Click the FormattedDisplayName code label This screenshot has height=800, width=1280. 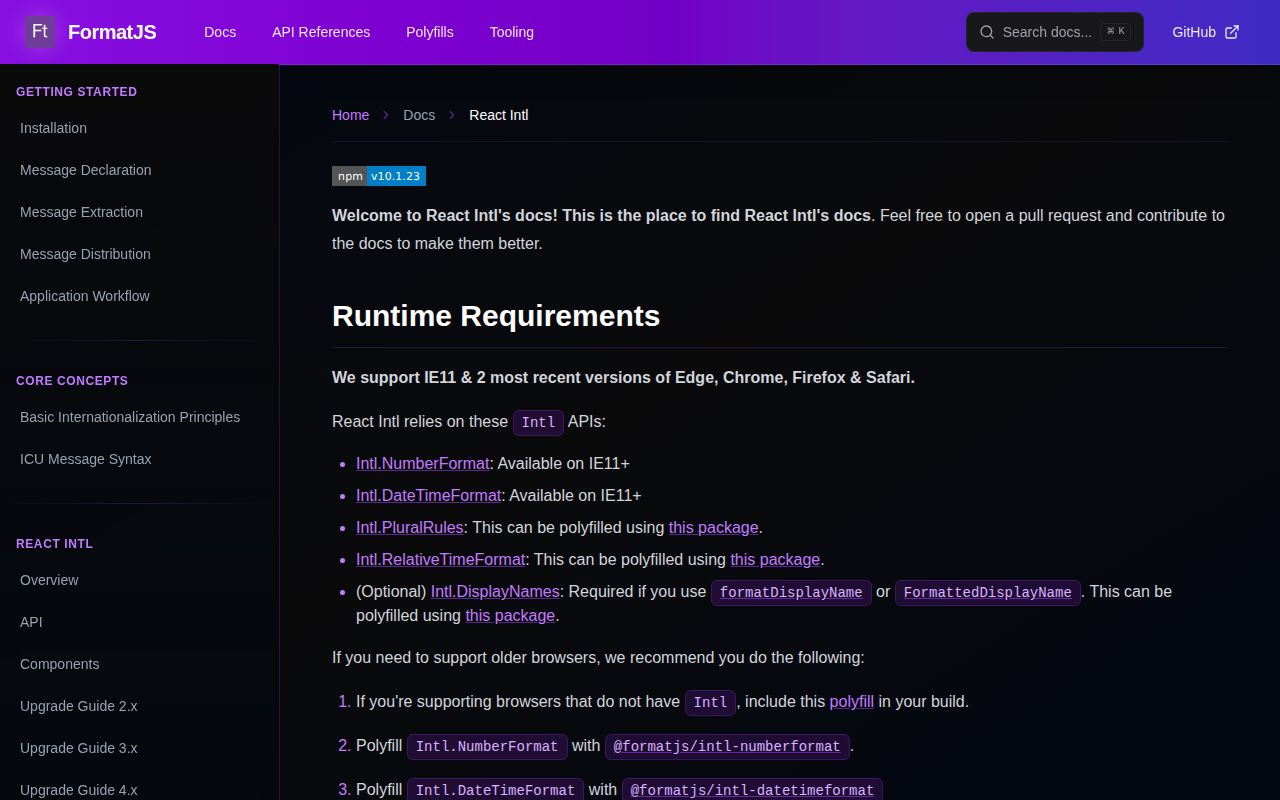coord(987,592)
